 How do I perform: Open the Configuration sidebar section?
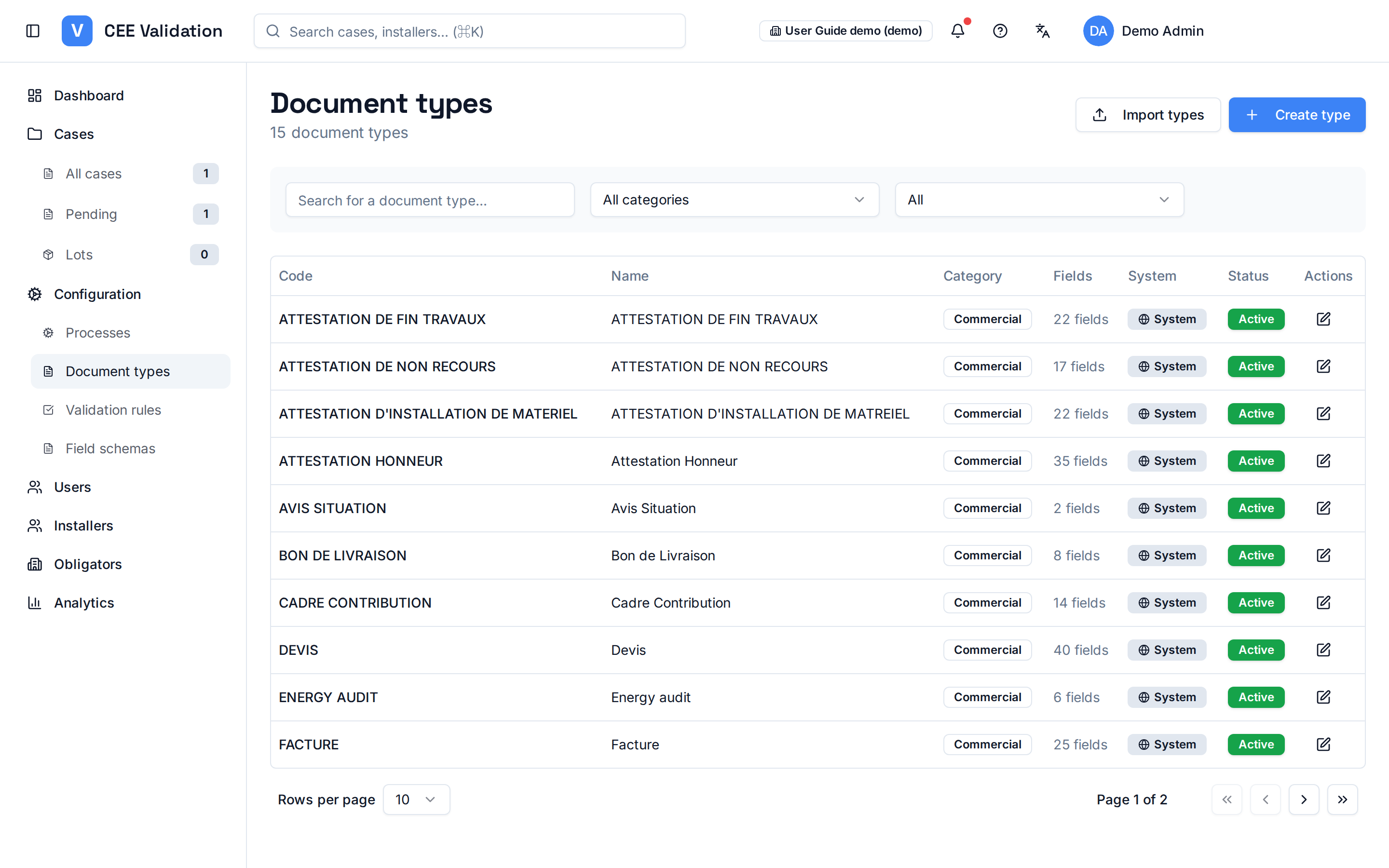click(97, 294)
